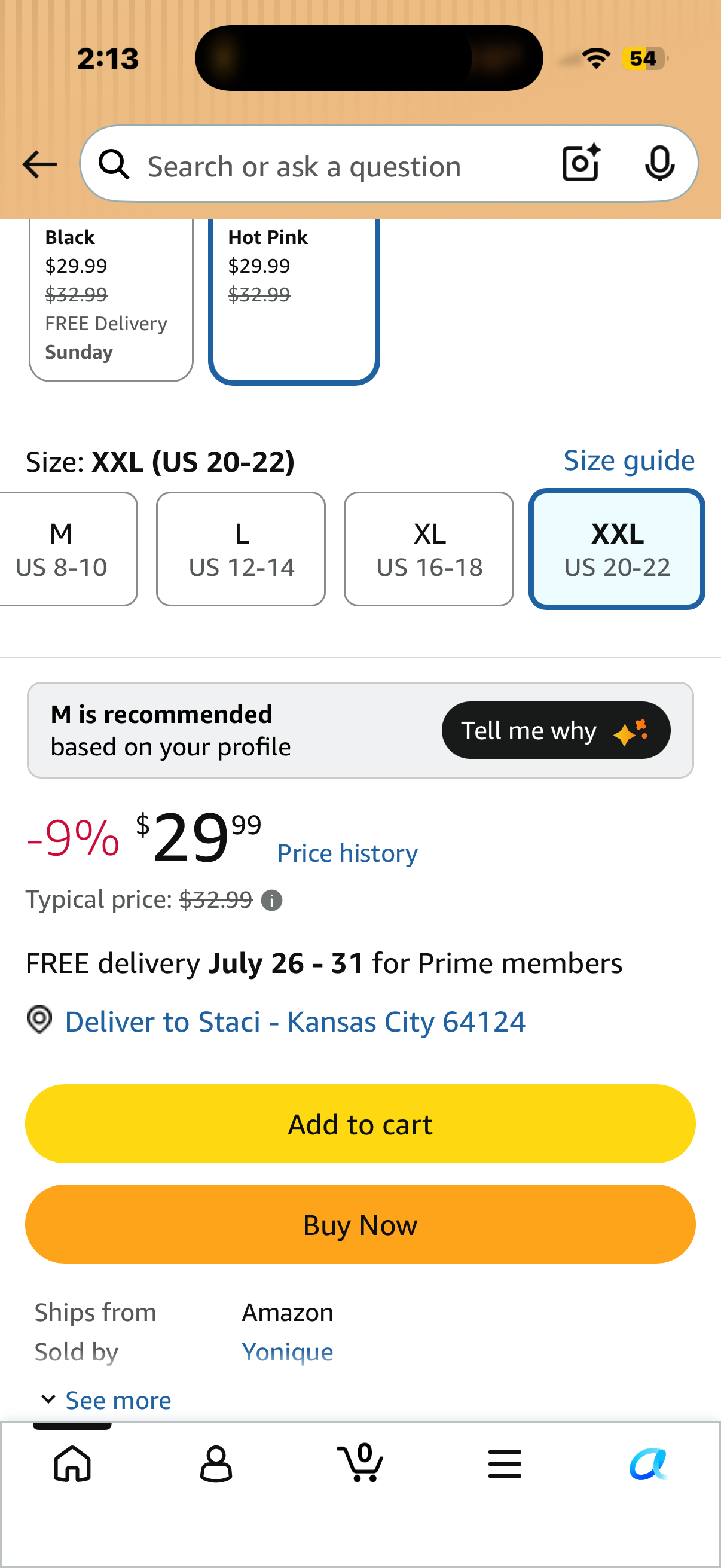Tap the microphone voice search icon

659,163
